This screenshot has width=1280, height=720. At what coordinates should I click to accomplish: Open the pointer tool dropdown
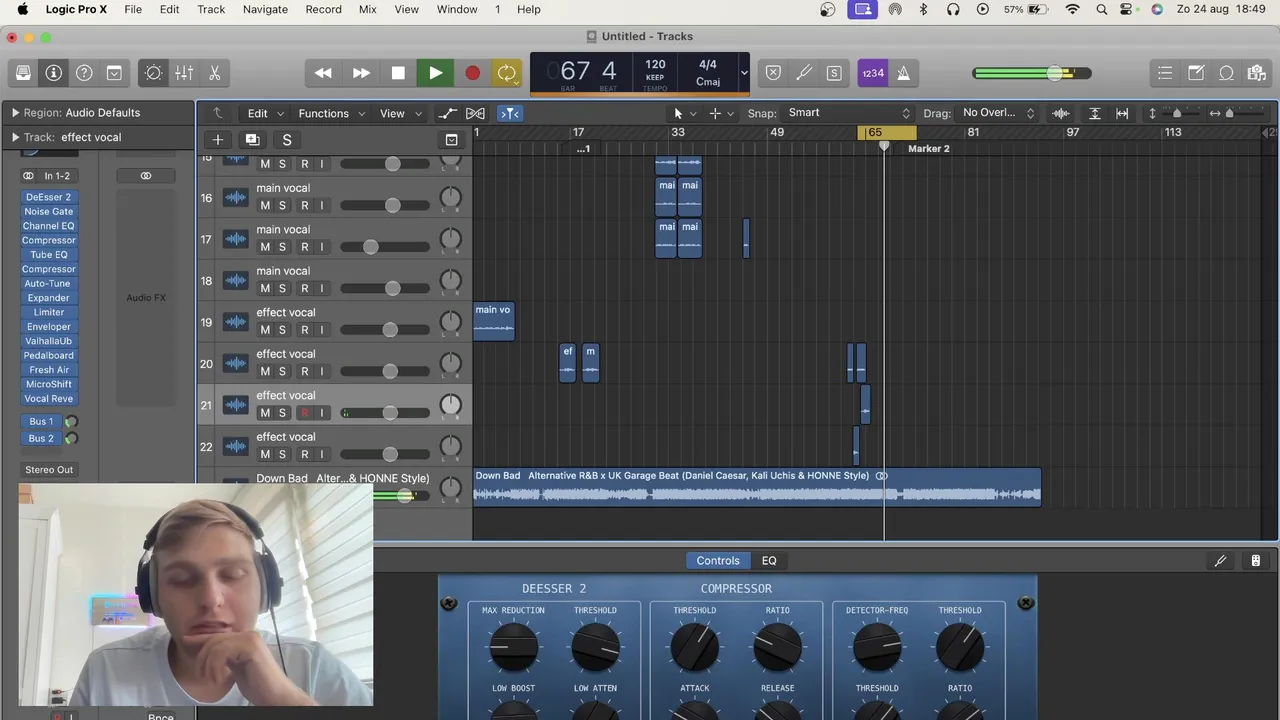684,113
